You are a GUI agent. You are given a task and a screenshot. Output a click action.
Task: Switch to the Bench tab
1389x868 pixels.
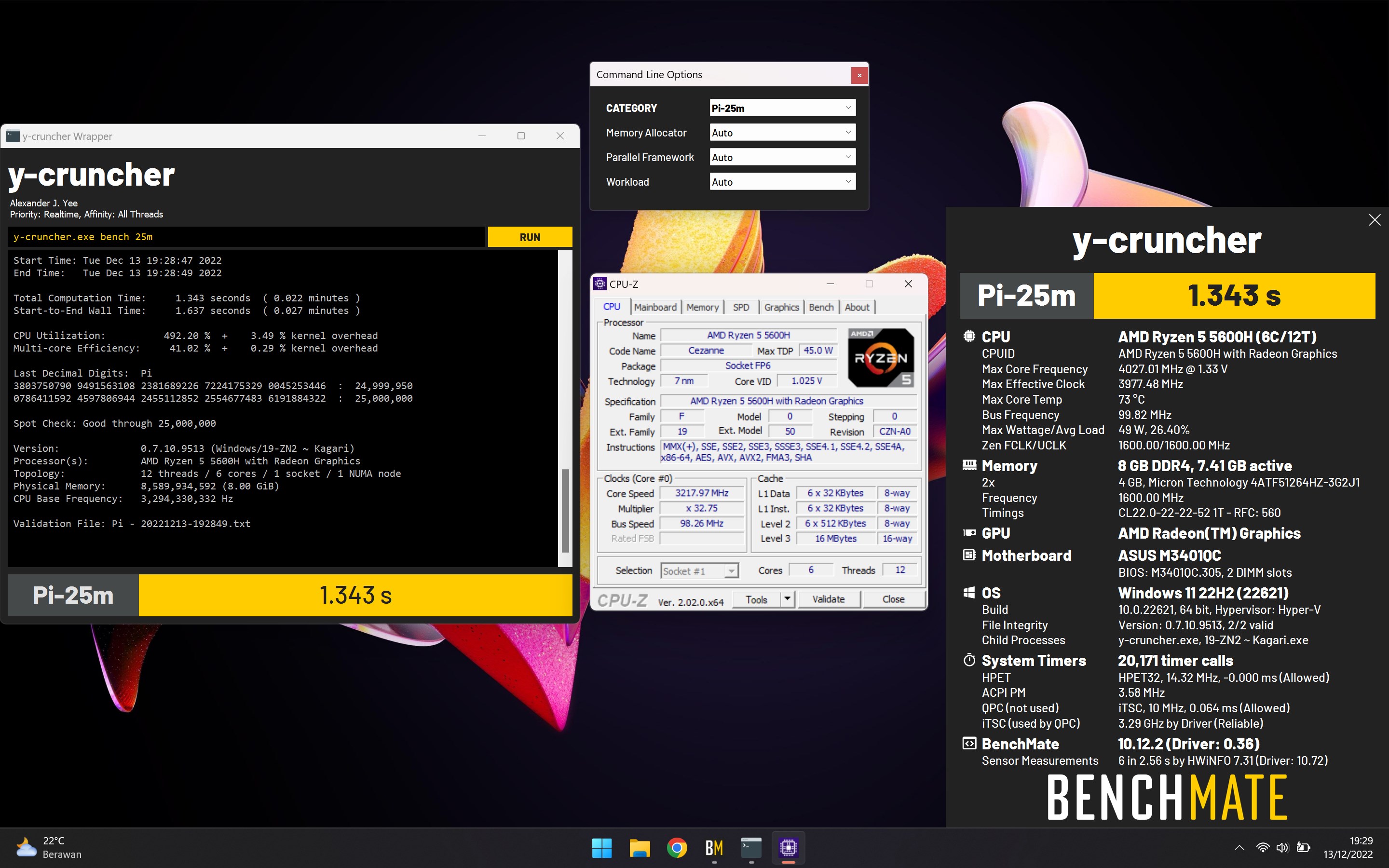(821, 307)
